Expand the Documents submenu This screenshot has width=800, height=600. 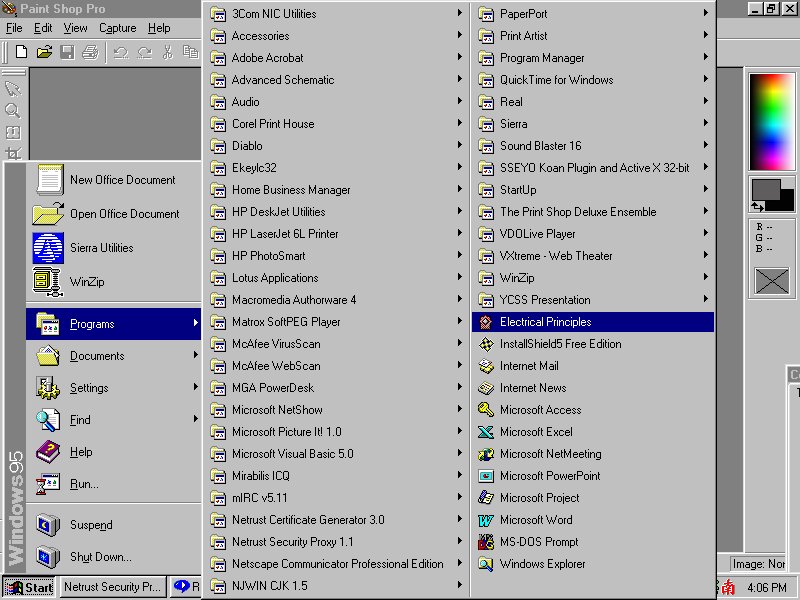[x=97, y=356]
